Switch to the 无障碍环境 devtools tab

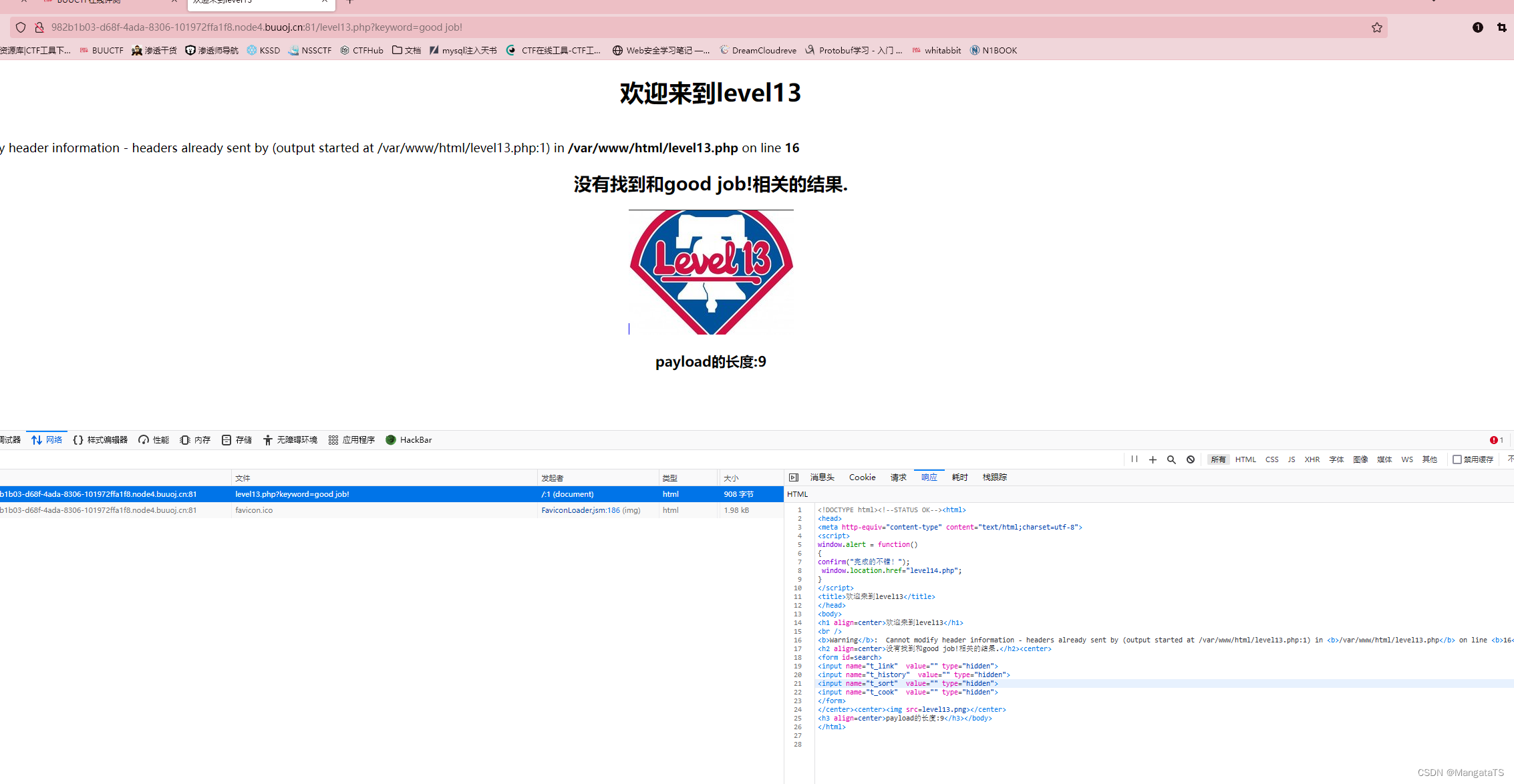coord(290,439)
